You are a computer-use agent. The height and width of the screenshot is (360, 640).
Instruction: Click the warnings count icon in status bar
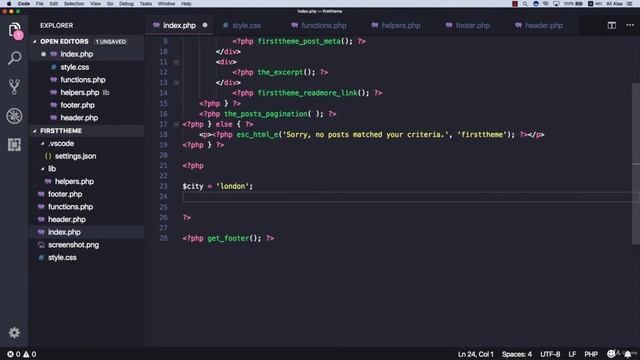click(x=26, y=354)
